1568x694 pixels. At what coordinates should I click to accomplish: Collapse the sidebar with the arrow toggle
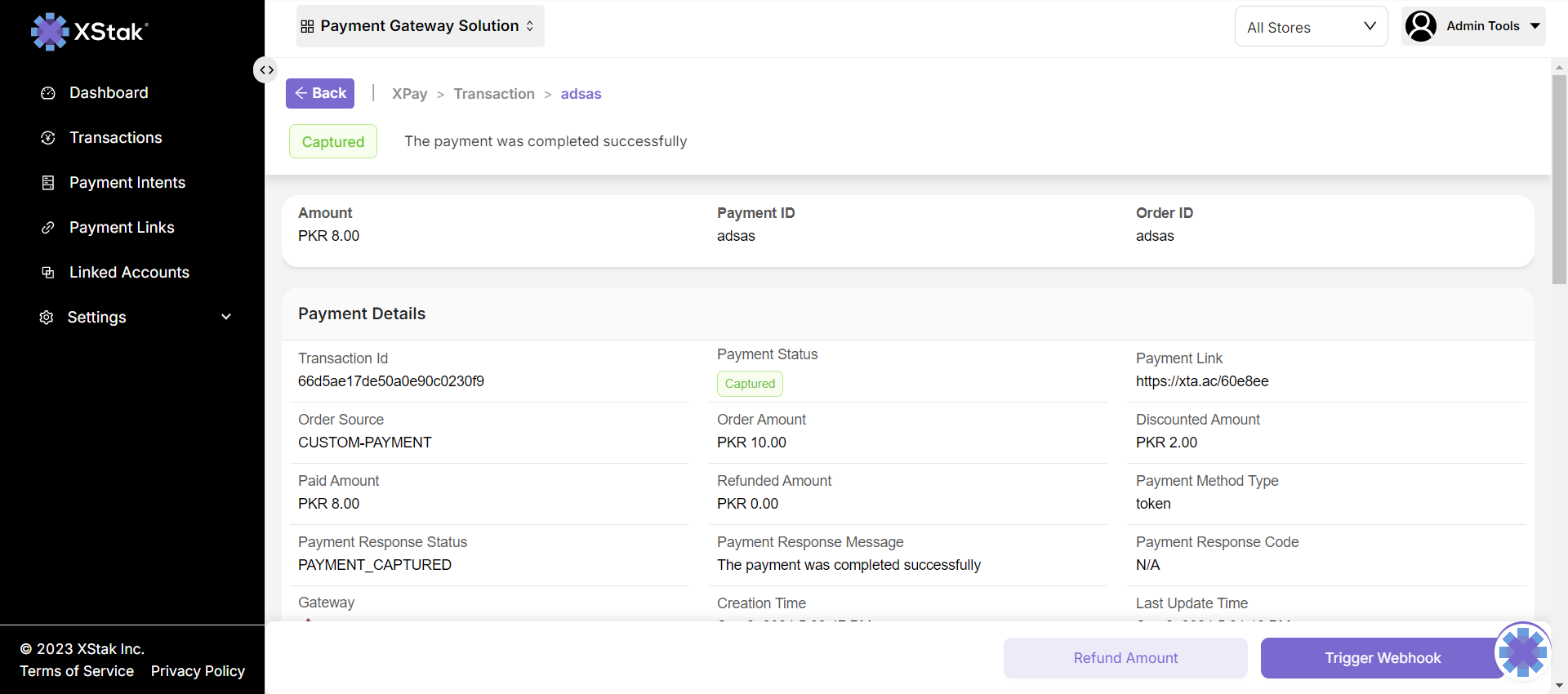pos(266,70)
